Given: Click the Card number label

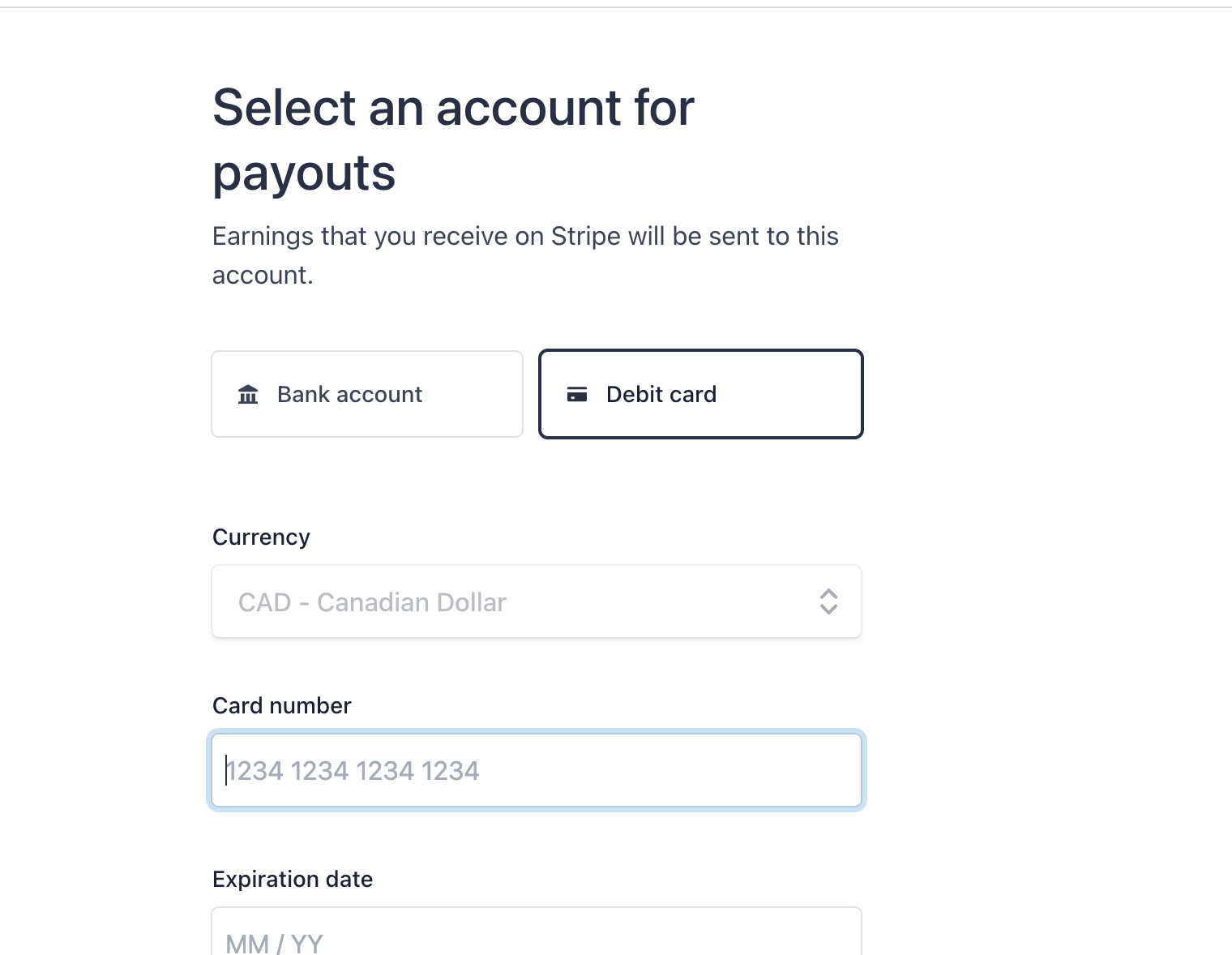Looking at the screenshot, I should coord(281,705).
